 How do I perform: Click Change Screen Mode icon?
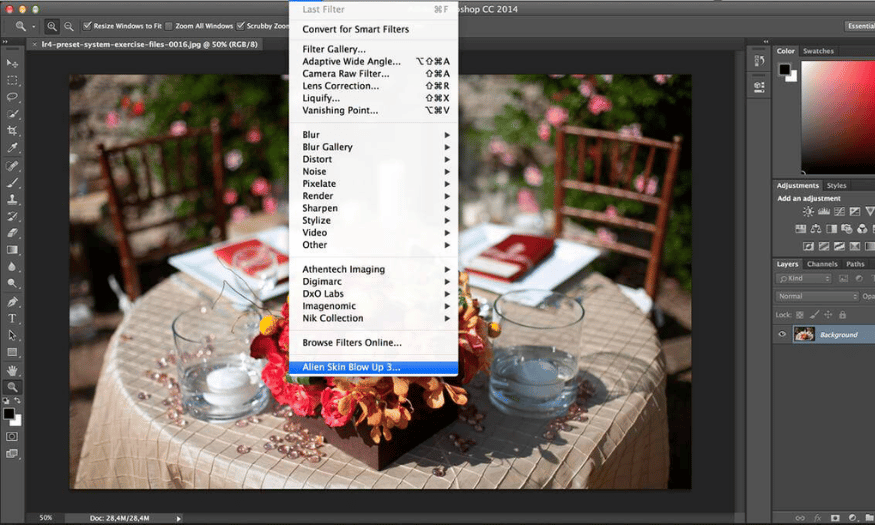pyautogui.click(x=12, y=454)
